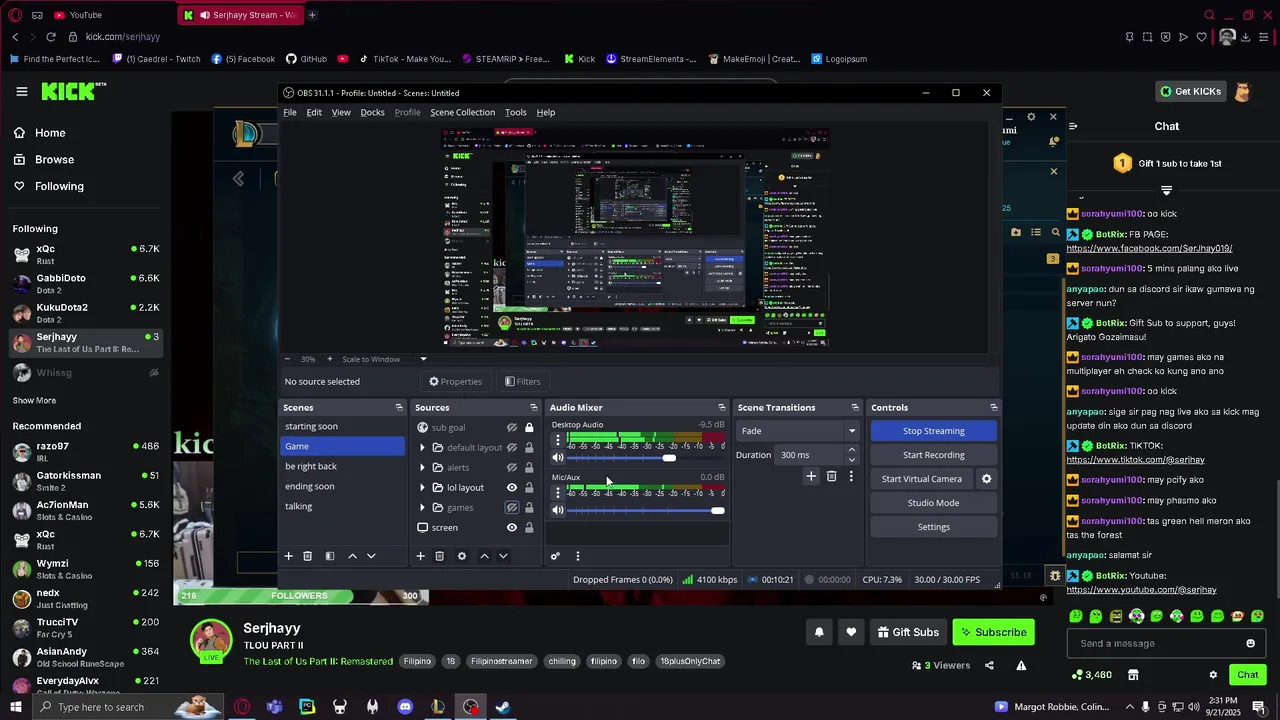This screenshot has height=720, width=1280.
Task: Pop out the Scenes dock
Action: click(x=399, y=408)
